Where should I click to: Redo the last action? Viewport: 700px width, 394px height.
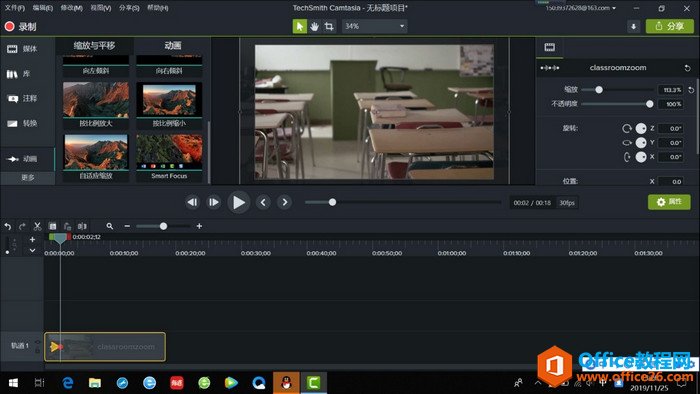pos(22,226)
